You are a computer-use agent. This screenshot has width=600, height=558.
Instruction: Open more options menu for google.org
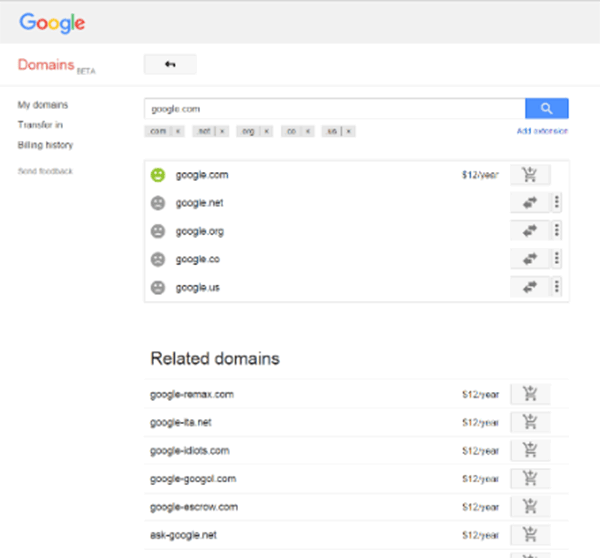coord(557,230)
